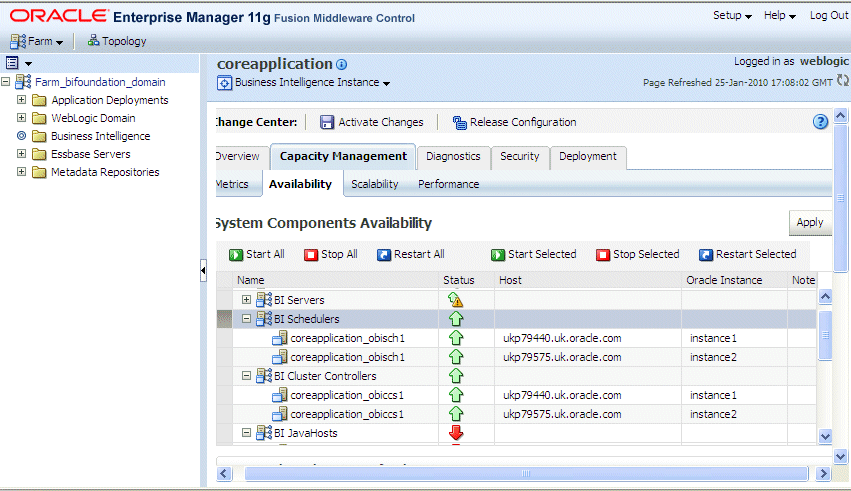Click BI Servers warning status icon
This screenshot has width=851, height=491.
455,299
